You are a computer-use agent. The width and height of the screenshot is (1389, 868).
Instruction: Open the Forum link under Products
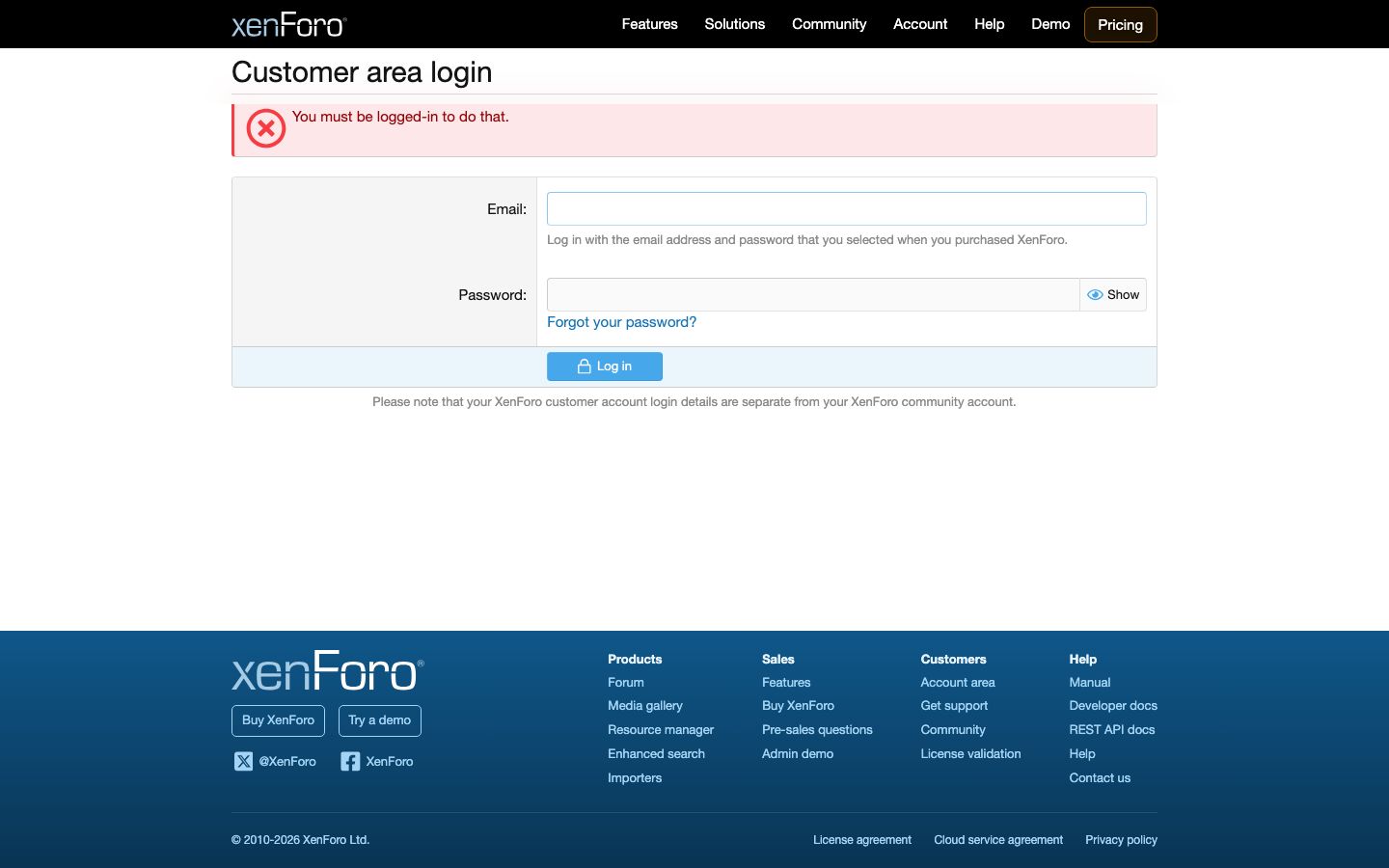pyautogui.click(x=626, y=682)
